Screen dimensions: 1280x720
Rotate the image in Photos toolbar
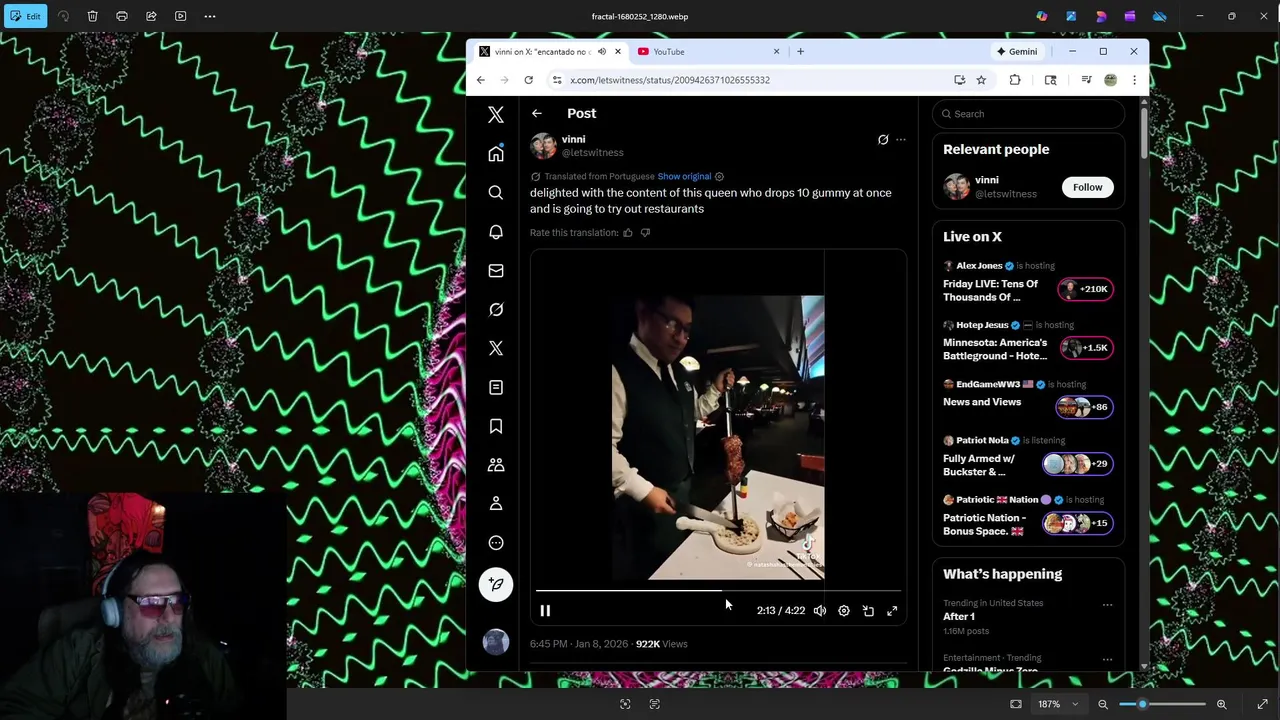pos(64,16)
